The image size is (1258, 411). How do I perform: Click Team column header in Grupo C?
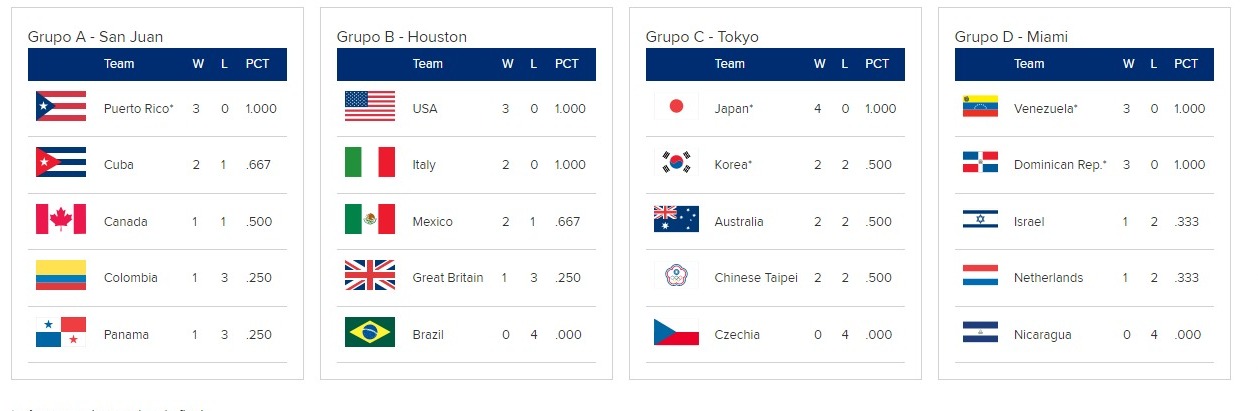[x=729, y=64]
